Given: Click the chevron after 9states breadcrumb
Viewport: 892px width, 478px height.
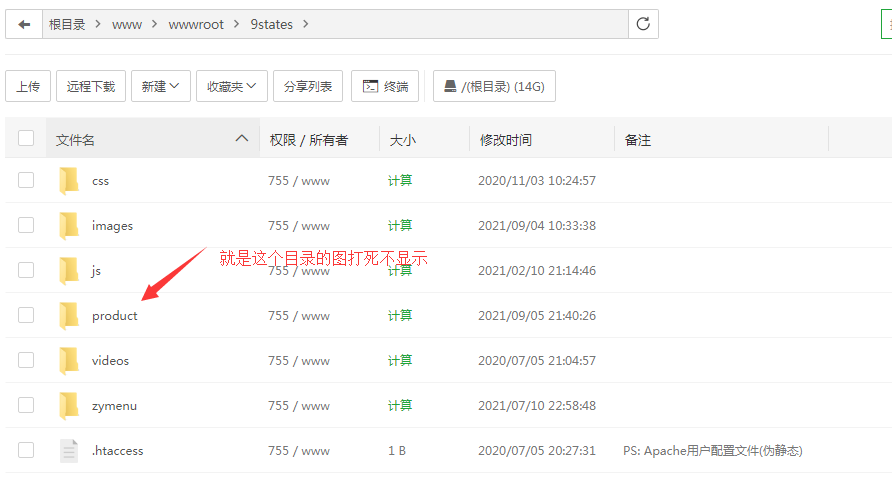Looking at the screenshot, I should point(305,24).
